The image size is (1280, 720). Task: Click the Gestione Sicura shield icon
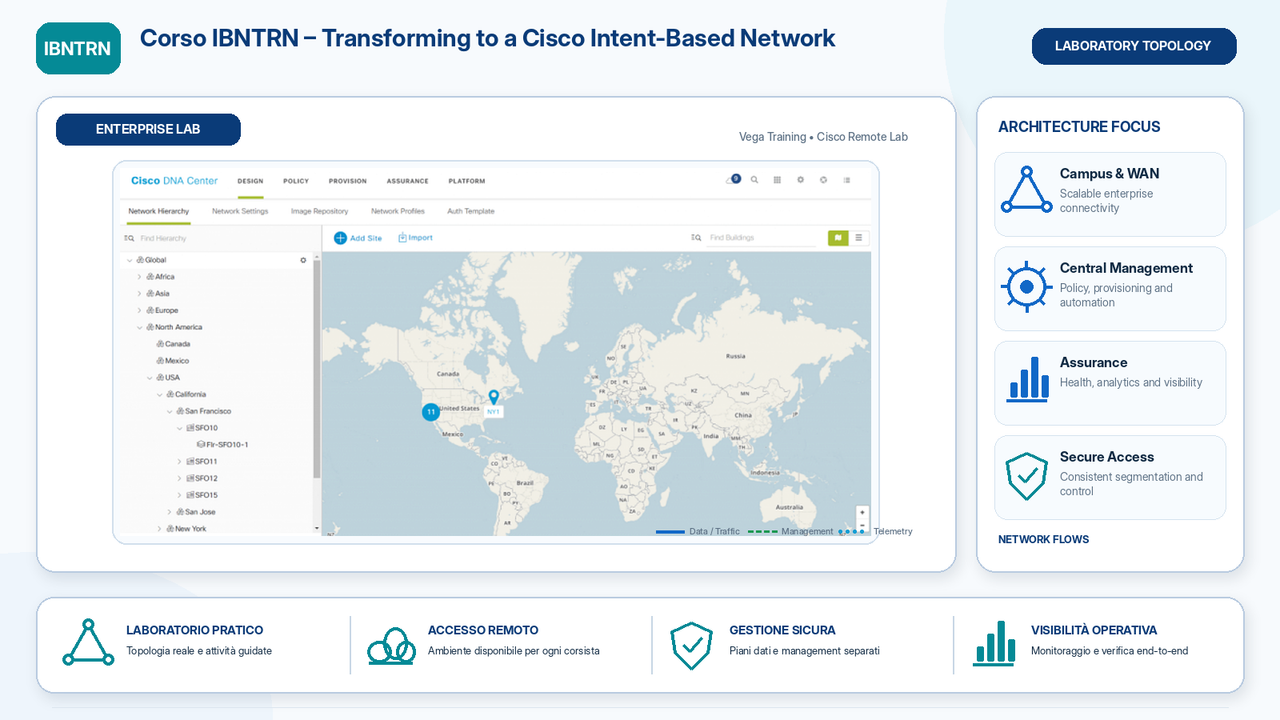click(691, 645)
